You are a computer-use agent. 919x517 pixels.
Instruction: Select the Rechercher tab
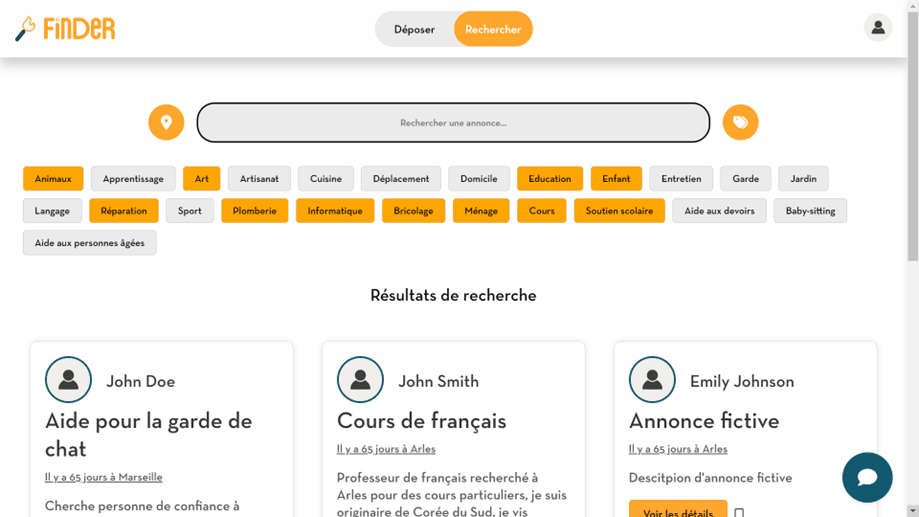[x=492, y=29]
